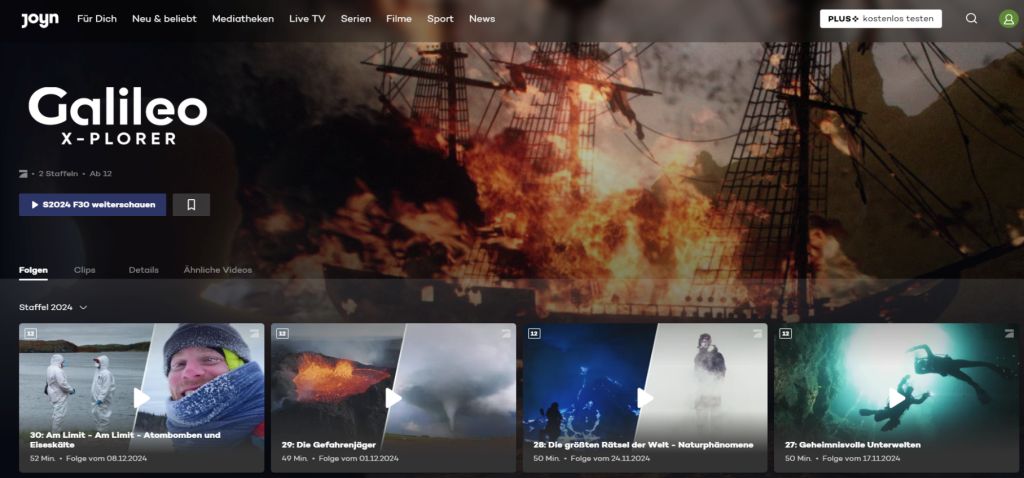The width and height of the screenshot is (1024, 478).
Task: Open the green user profile icon
Action: click(1008, 19)
